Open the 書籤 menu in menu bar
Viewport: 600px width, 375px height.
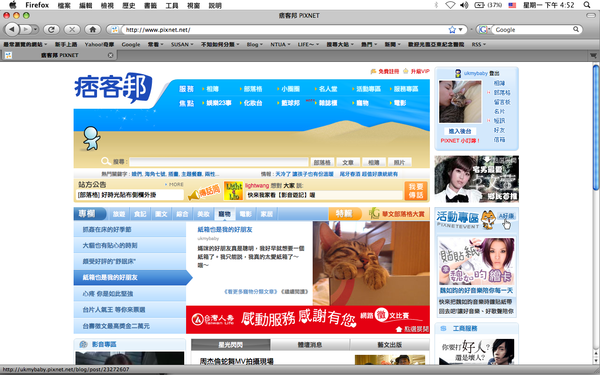150,5
